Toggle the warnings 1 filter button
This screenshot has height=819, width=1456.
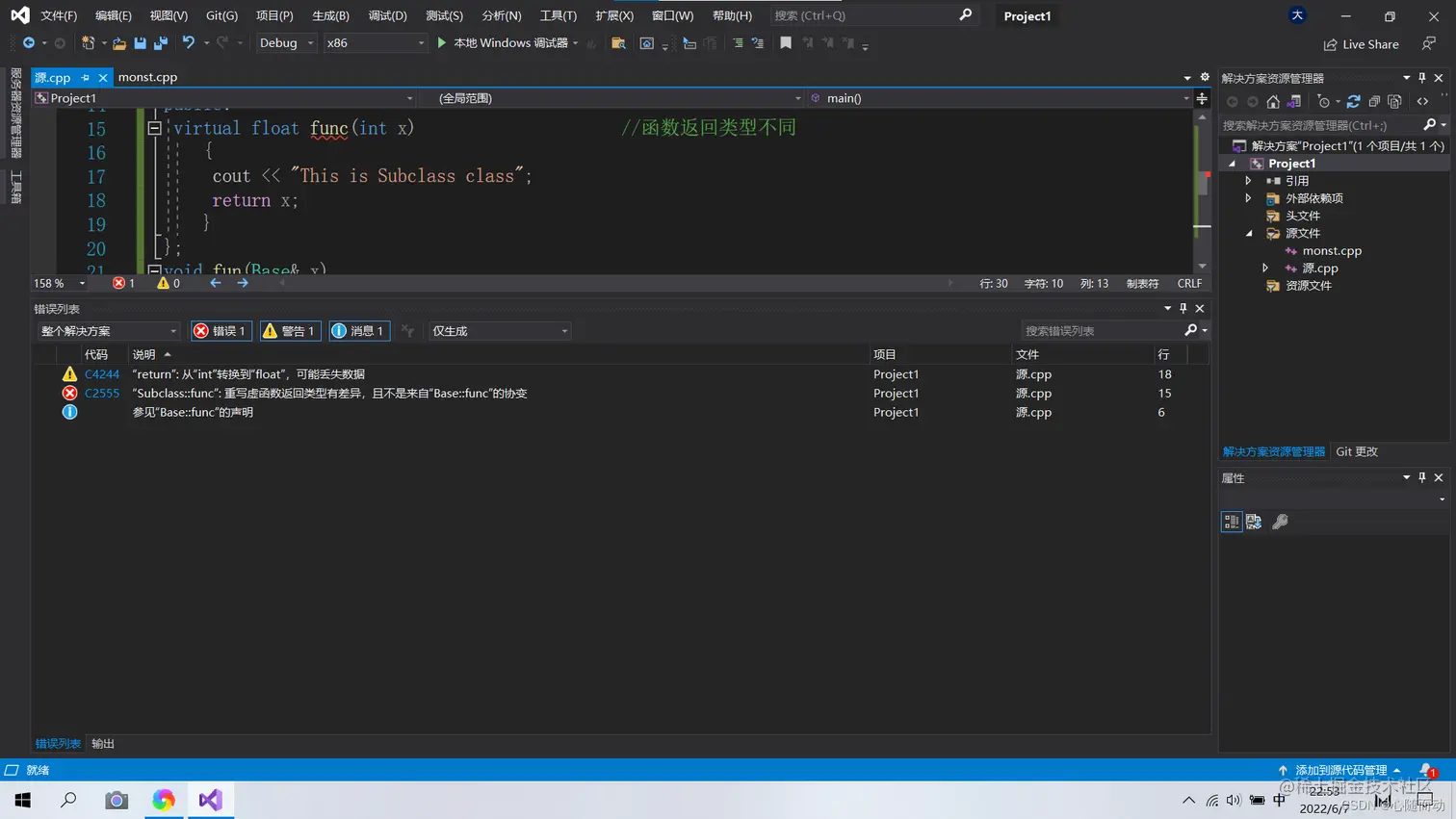tap(290, 331)
